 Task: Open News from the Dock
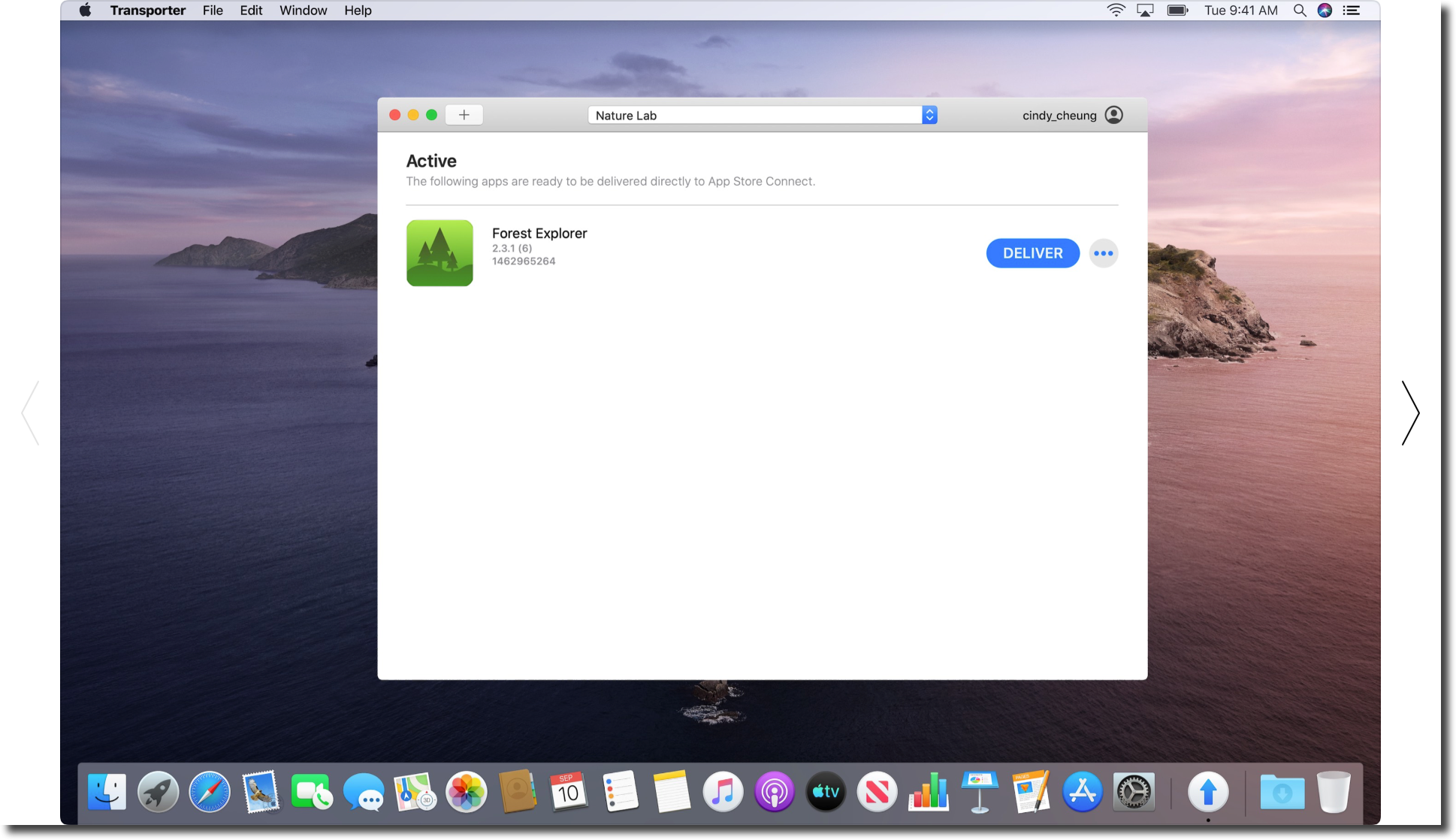(x=877, y=792)
